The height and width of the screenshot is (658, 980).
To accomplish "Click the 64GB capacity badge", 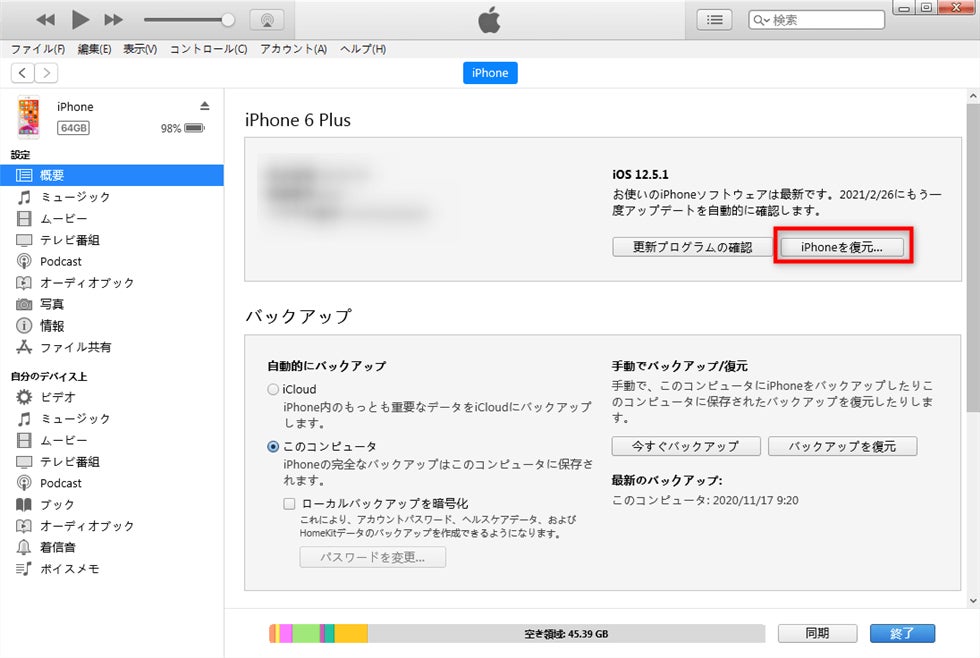I will point(73,128).
